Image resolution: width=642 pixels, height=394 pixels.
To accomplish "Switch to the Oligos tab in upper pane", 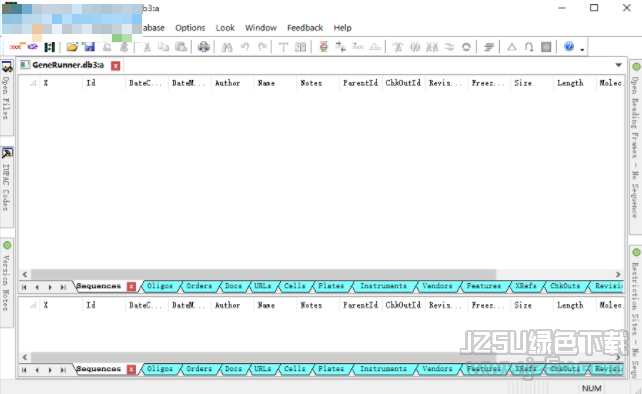I will (x=160, y=286).
